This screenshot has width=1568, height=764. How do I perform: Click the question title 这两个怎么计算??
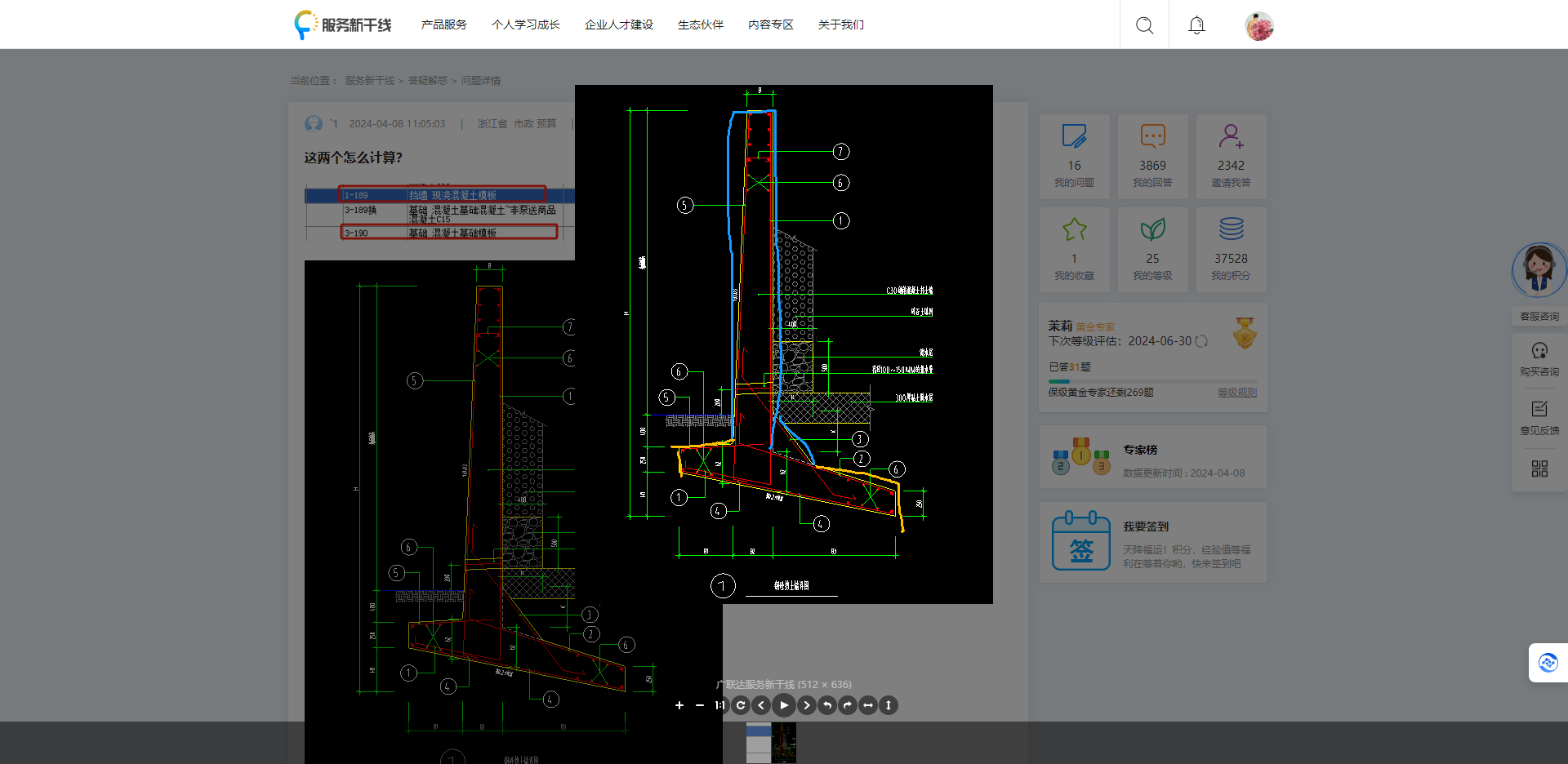[x=353, y=158]
